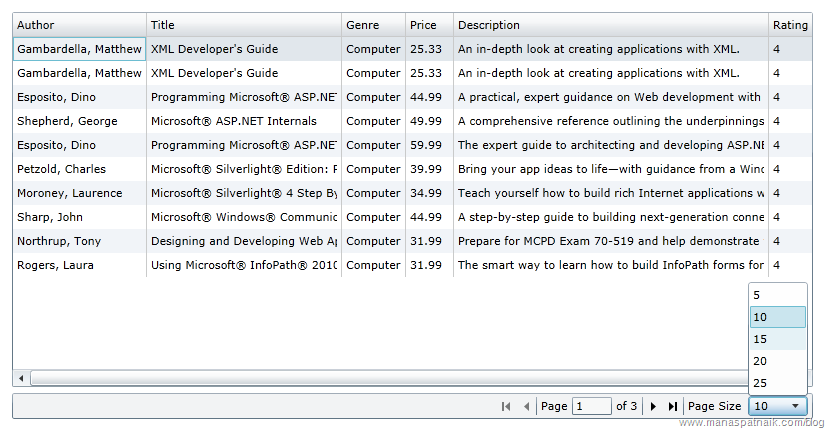This screenshot has width=825, height=428.
Task: Select author cell Moroney, Laurence
Action: pos(79,193)
